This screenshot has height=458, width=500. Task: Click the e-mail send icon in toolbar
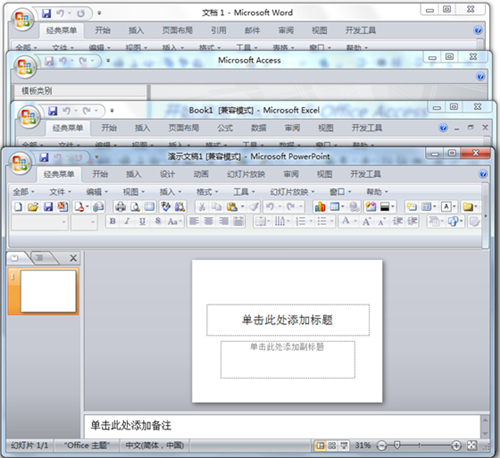pos(98,207)
